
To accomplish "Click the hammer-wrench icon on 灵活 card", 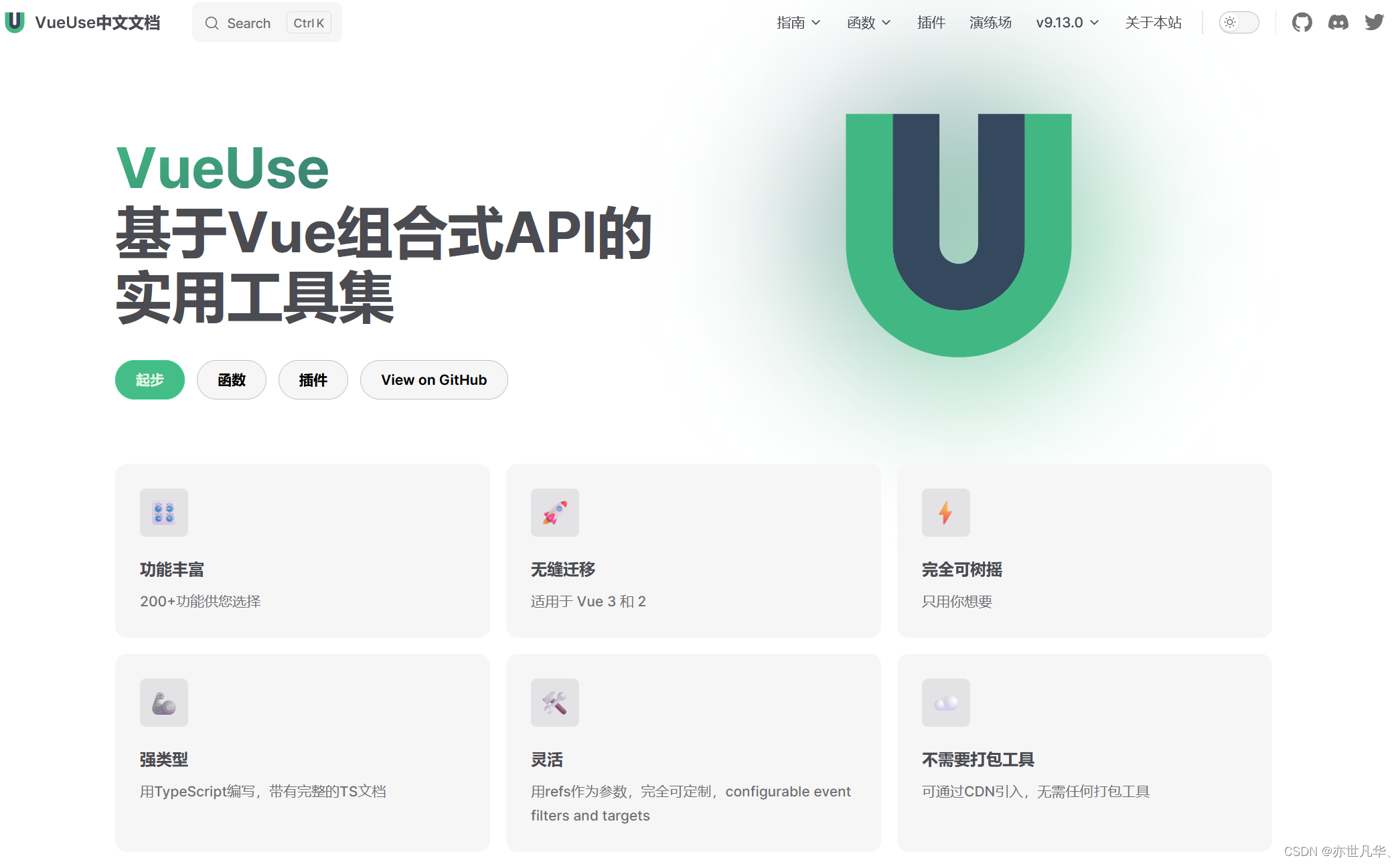I will (554, 703).
